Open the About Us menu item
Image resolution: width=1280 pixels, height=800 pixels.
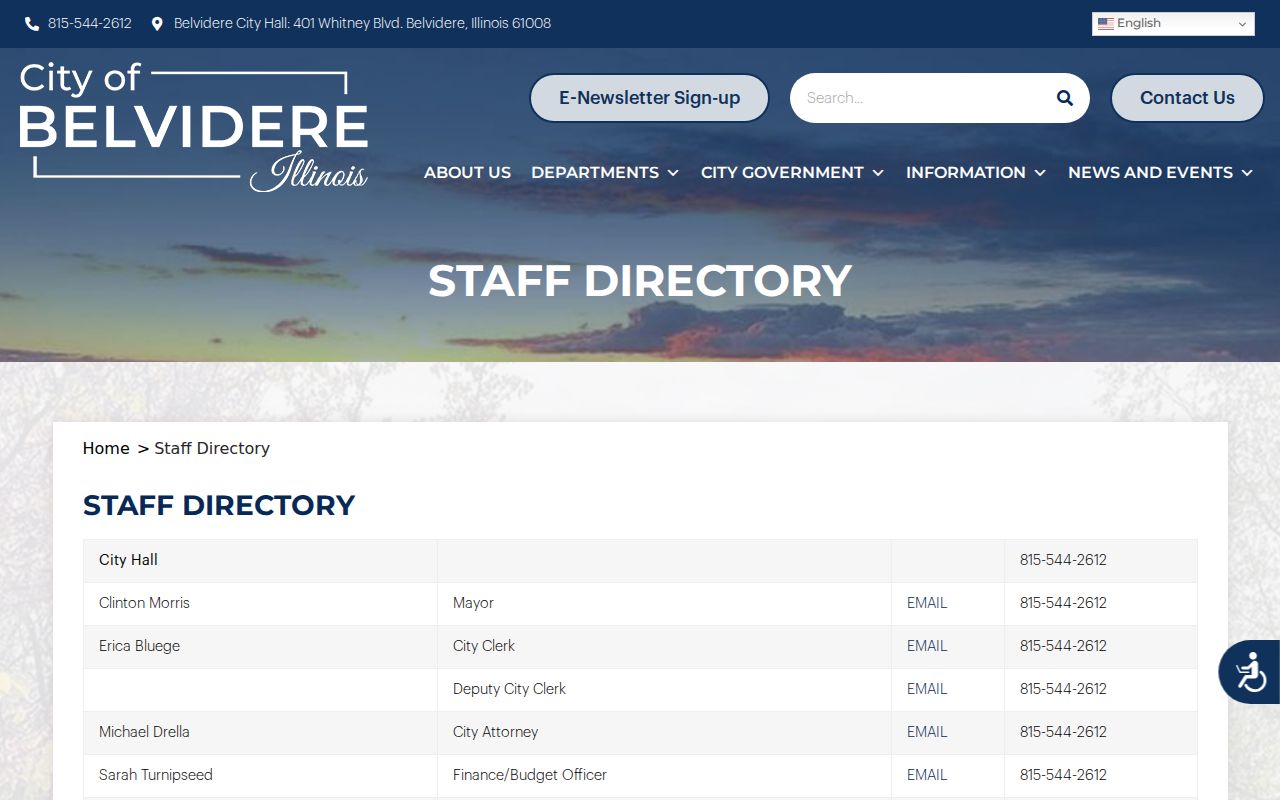(467, 173)
